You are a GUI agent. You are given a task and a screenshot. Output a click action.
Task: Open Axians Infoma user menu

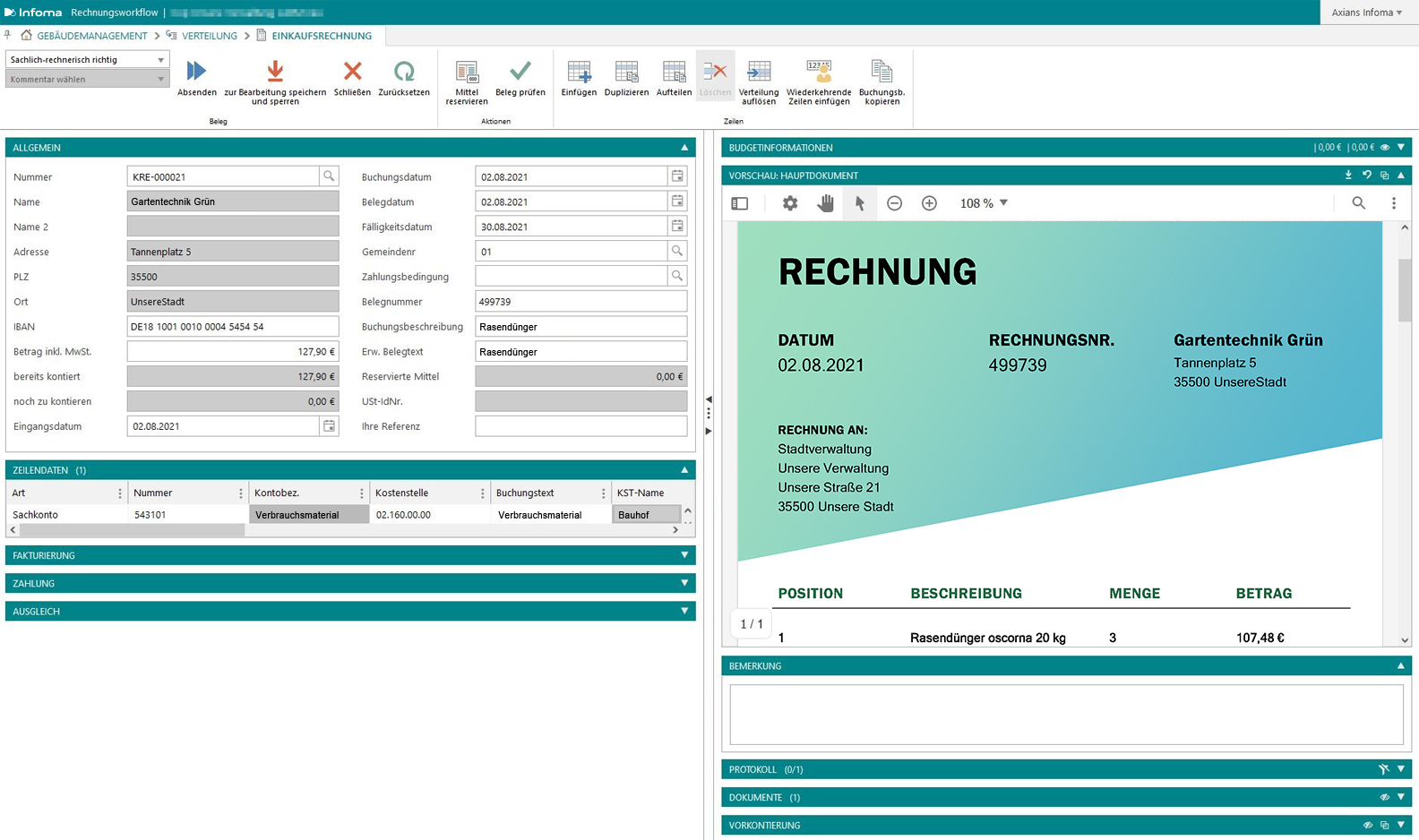coord(1366,13)
